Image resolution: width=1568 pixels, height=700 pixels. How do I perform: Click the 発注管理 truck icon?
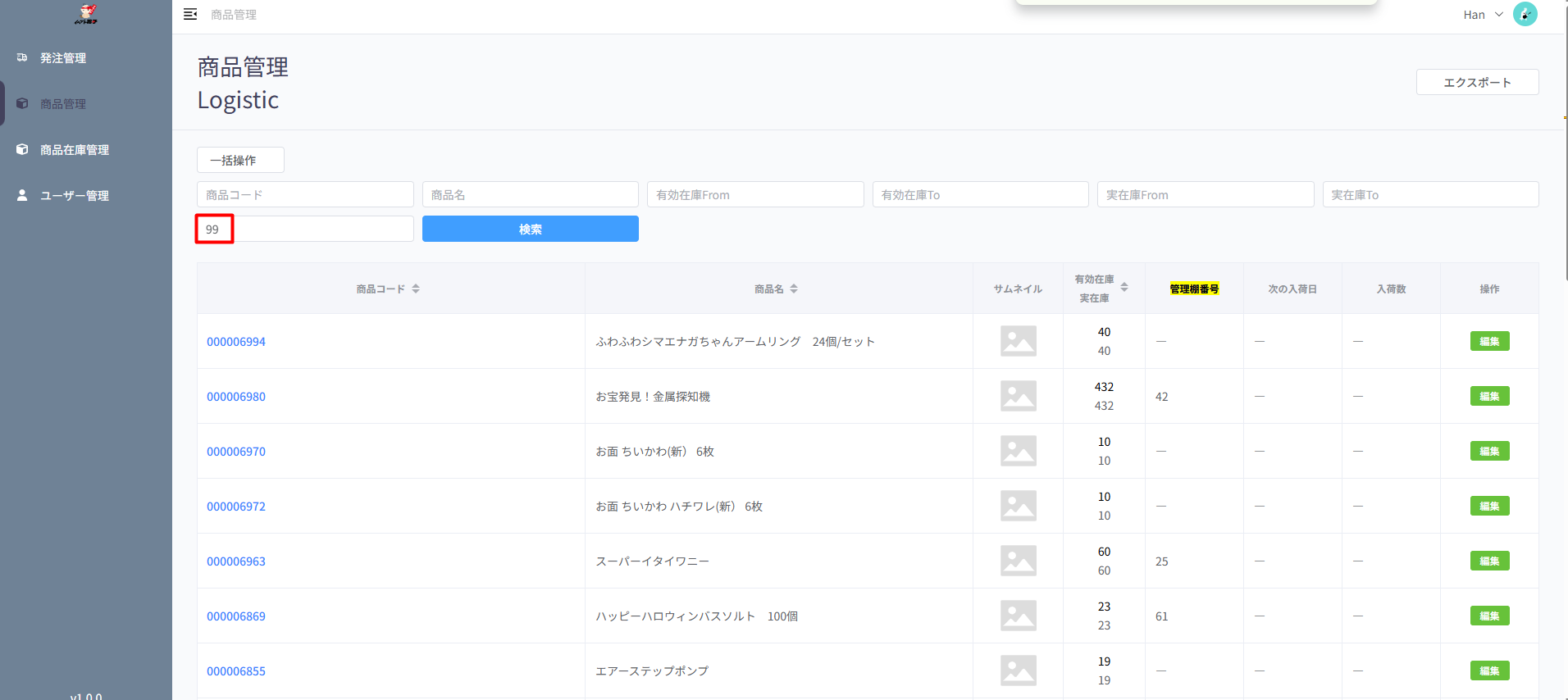tap(22, 57)
